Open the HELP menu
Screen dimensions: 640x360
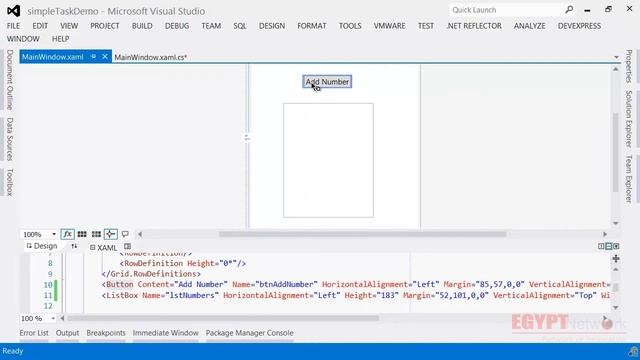pos(60,39)
